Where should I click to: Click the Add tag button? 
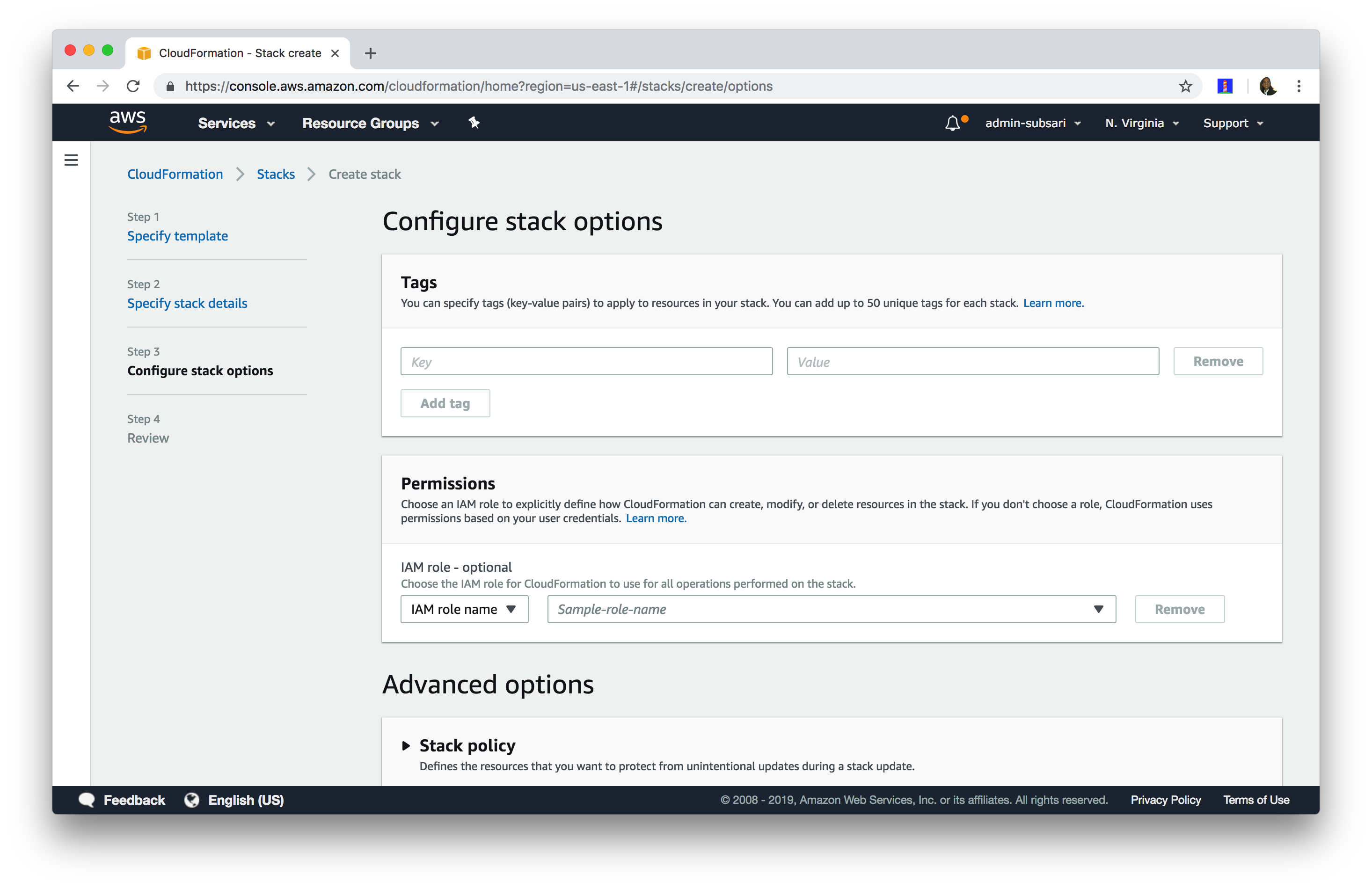pyautogui.click(x=445, y=403)
